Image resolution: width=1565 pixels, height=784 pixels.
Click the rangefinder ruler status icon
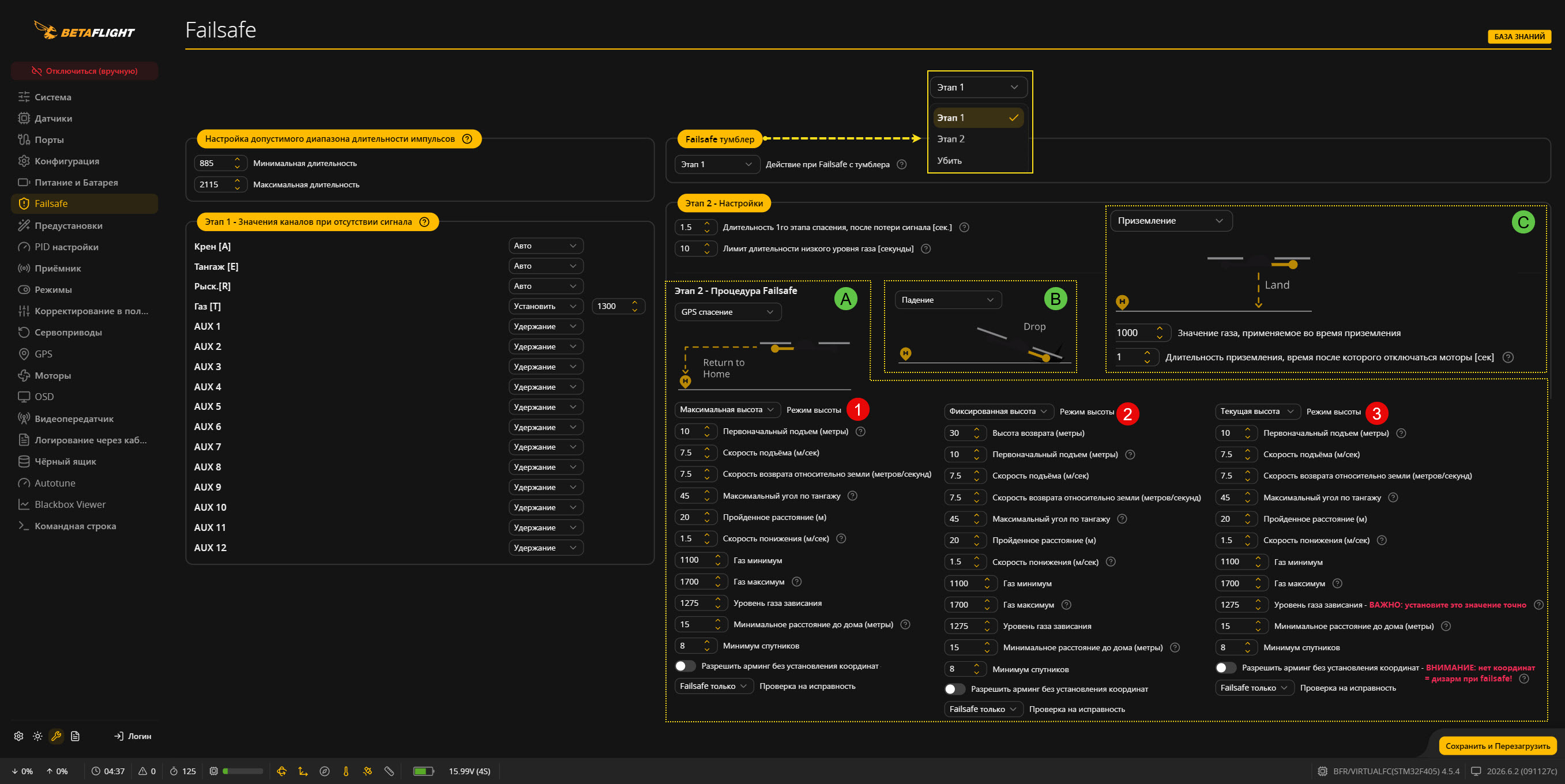(x=389, y=771)
